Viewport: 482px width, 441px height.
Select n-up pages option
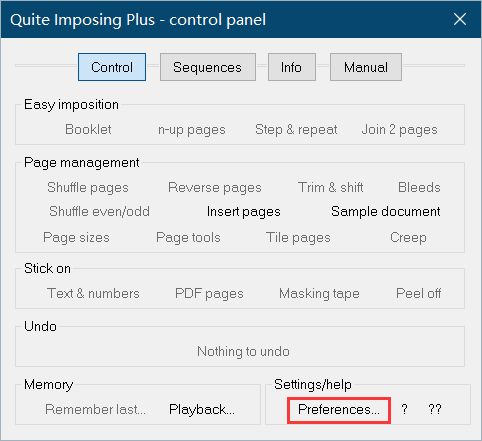(192, 130)
